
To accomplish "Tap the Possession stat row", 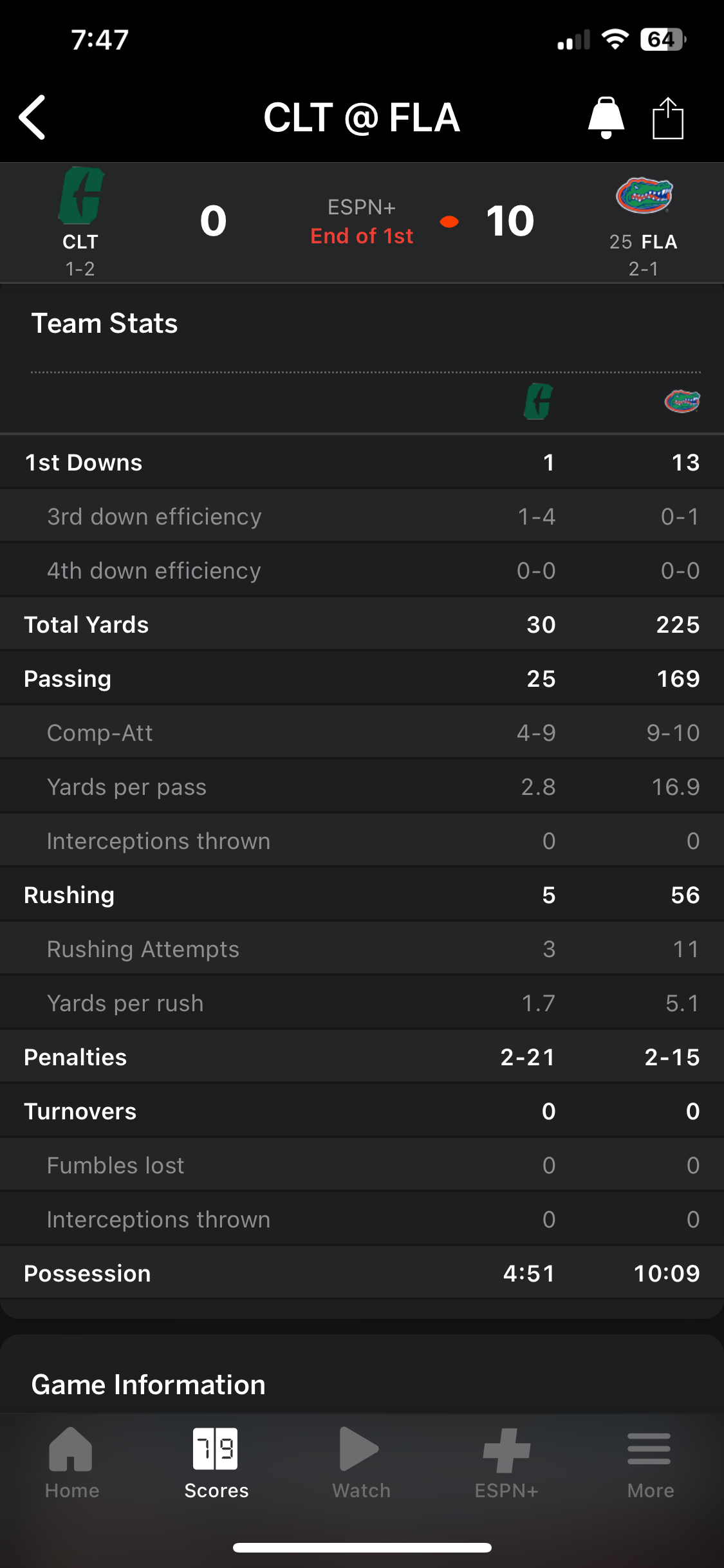I will pos(362,1273).
